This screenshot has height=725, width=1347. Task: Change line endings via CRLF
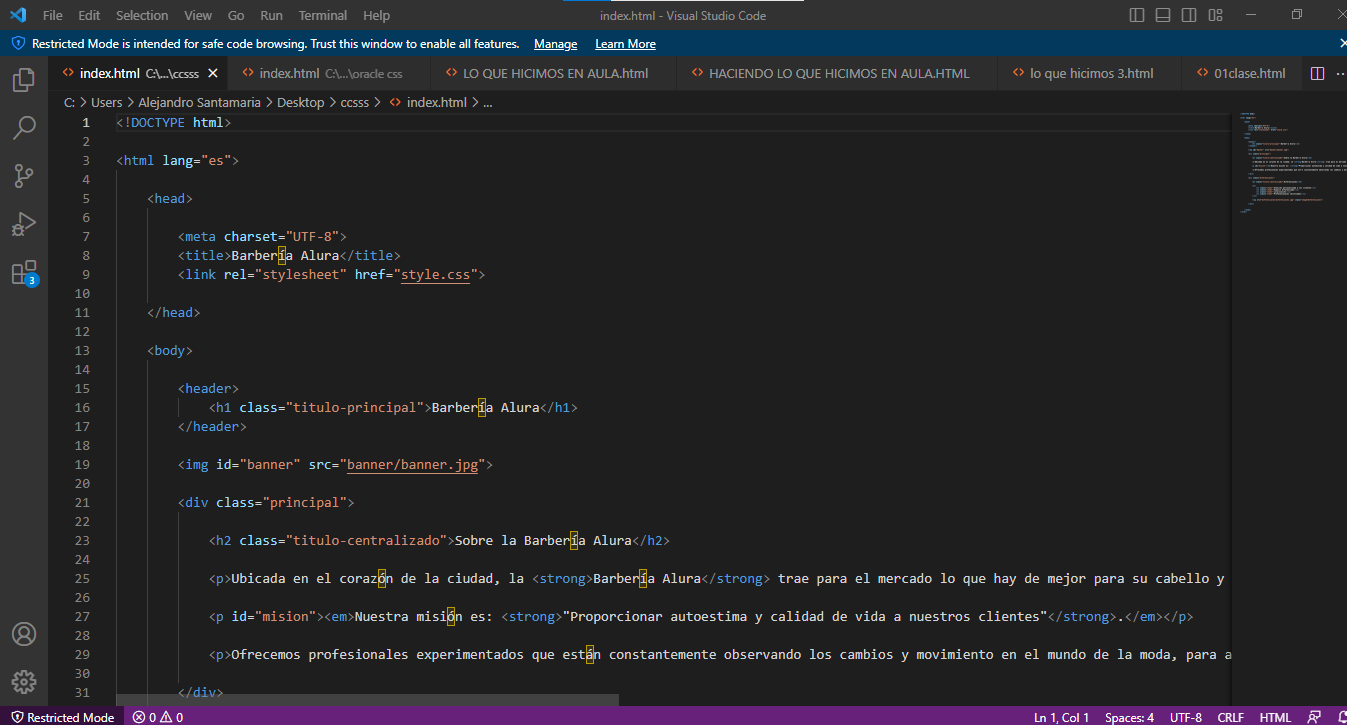1230,717
